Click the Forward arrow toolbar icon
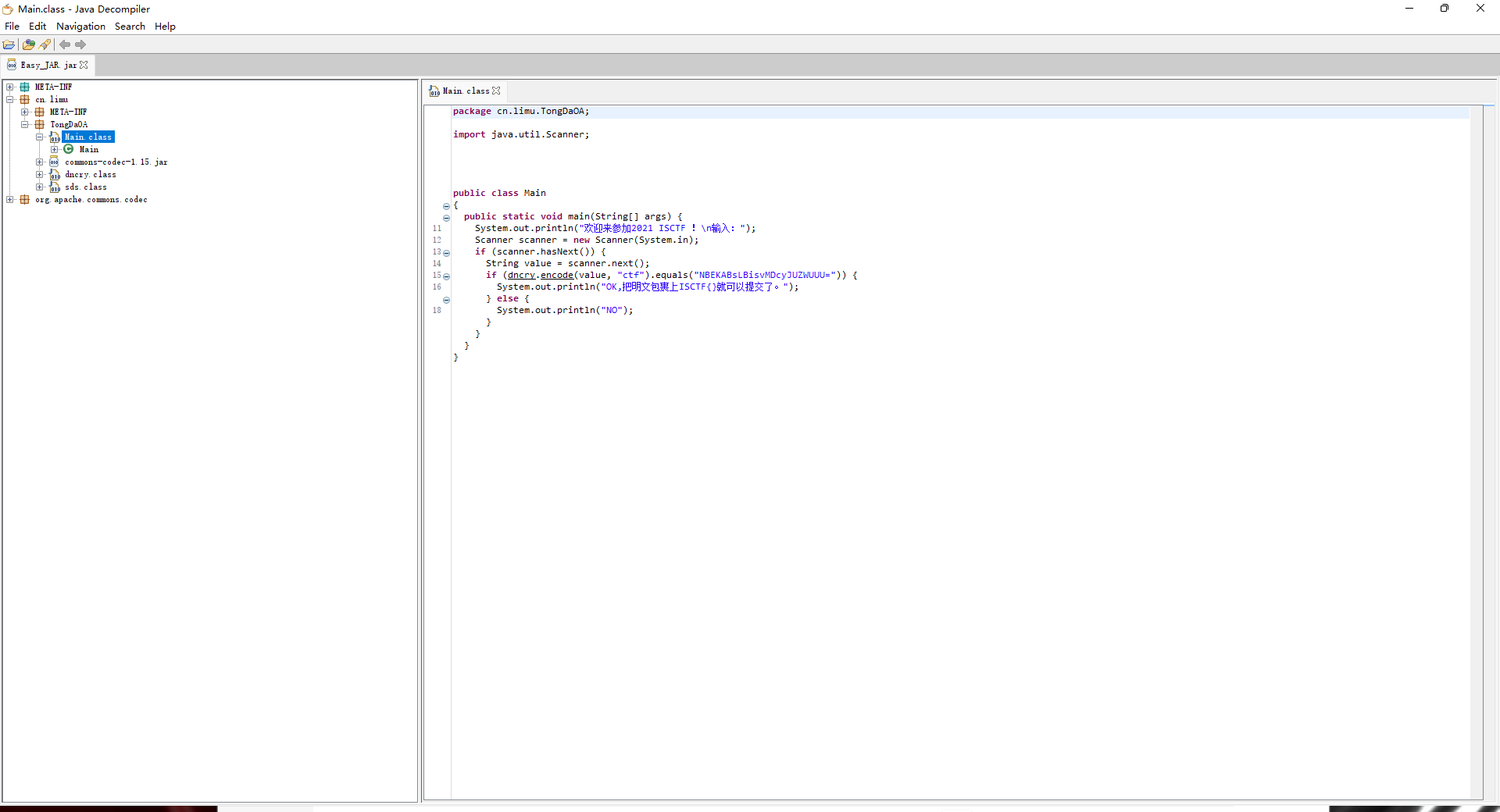1500x812 pixels. [x=80, y=45]
